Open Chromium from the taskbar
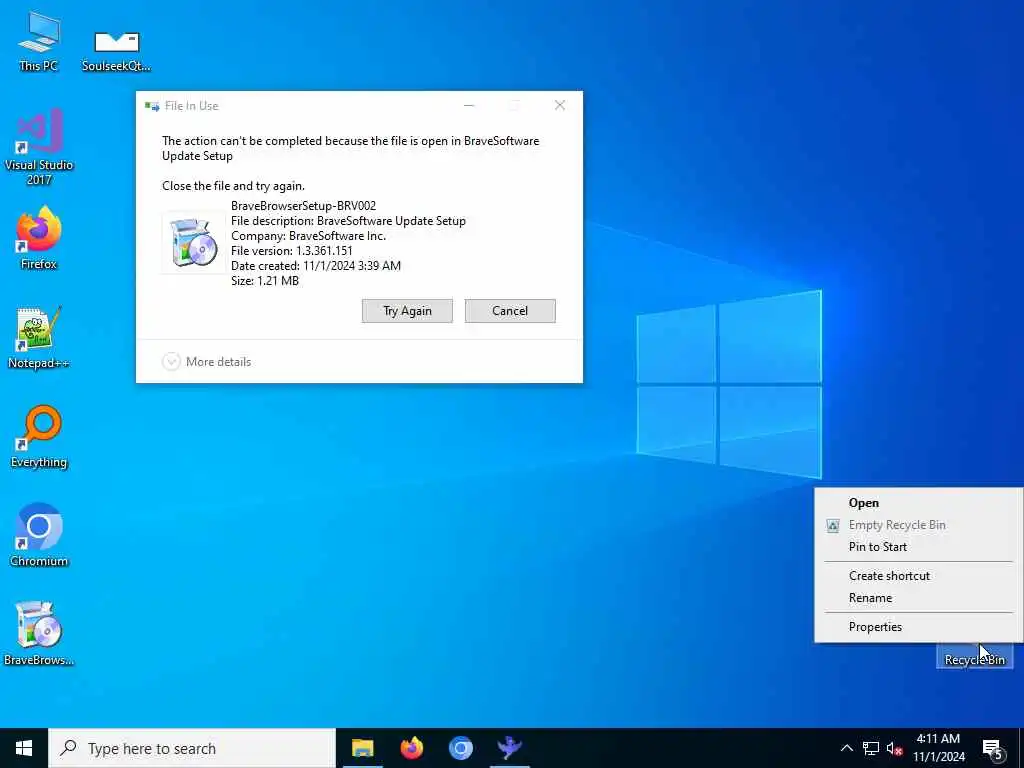Viewport: 1024px width, 768px height. (x=460, y=748)
